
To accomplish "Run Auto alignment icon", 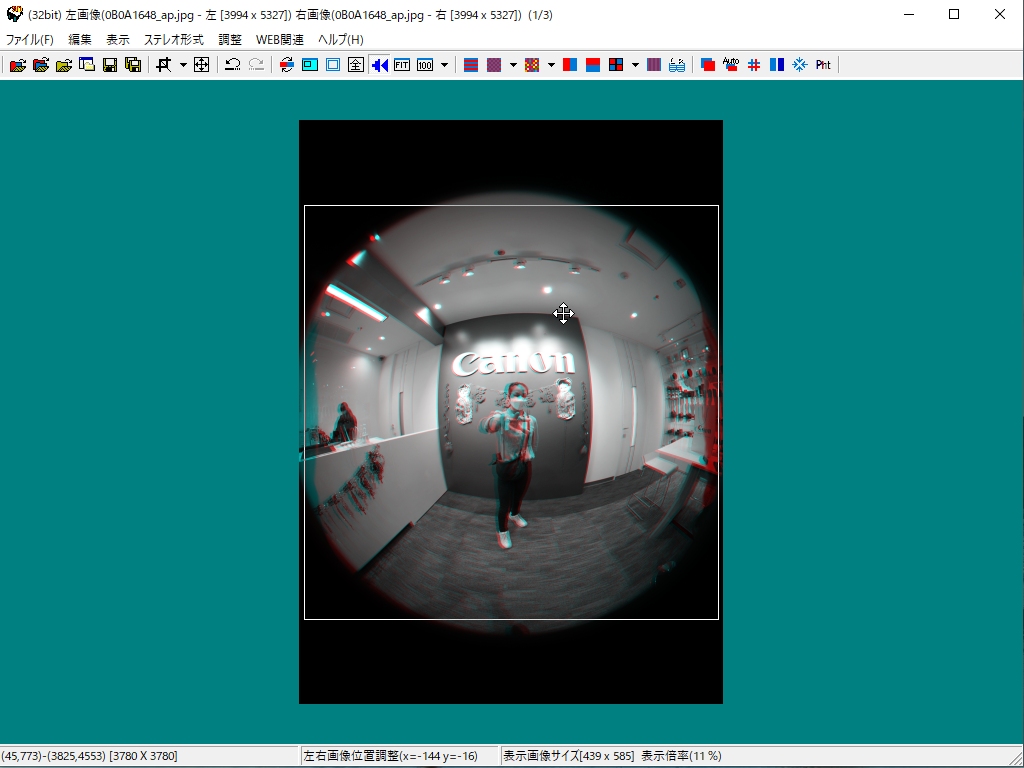I will tap(731, 65).
